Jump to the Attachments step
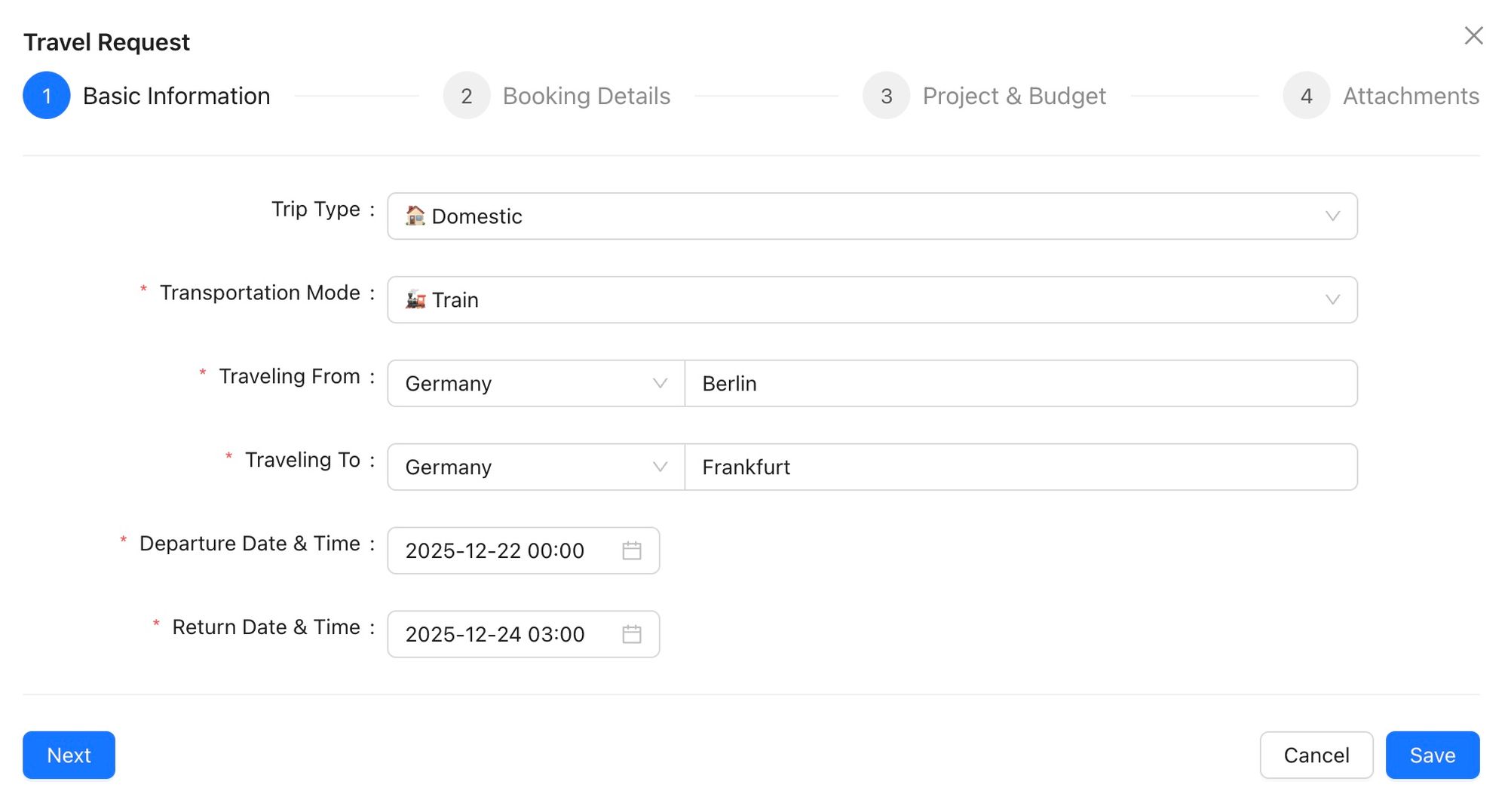The height and width of the screenshot is (812, 1508). click(x=1410, y=96)
